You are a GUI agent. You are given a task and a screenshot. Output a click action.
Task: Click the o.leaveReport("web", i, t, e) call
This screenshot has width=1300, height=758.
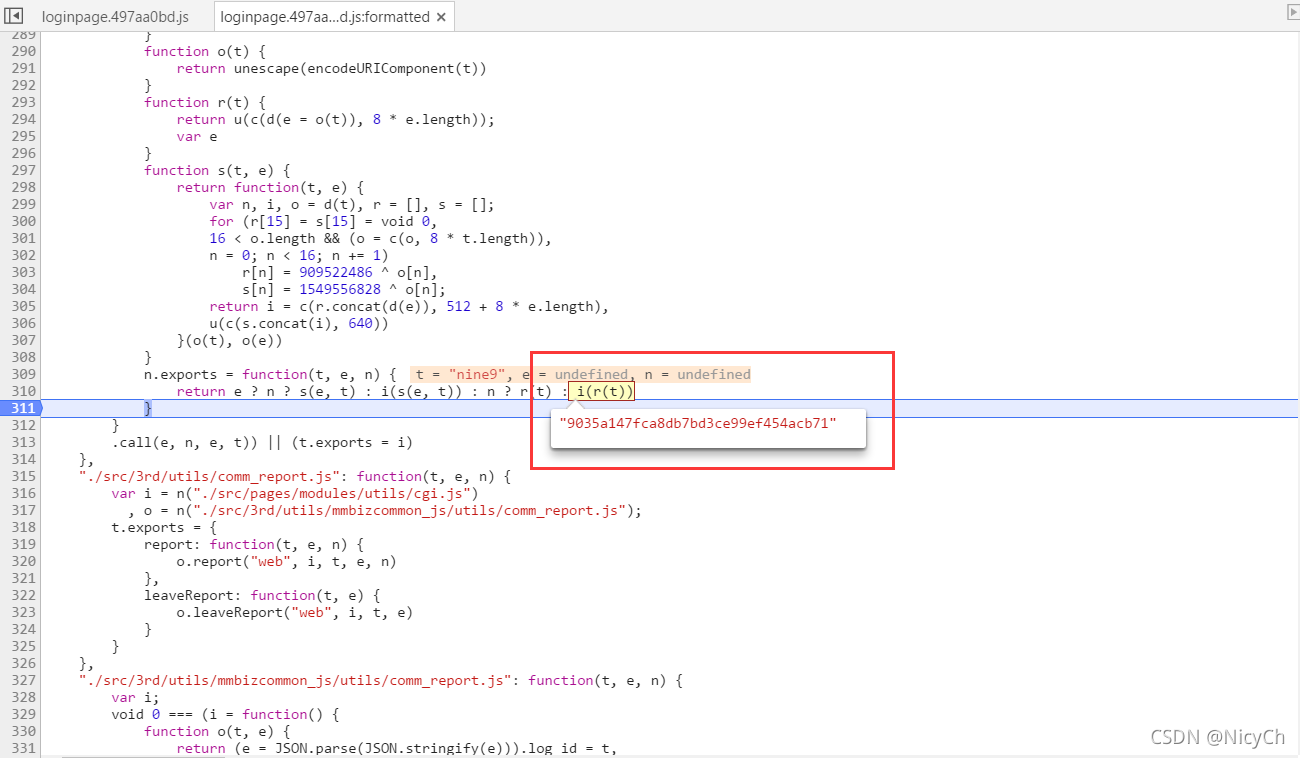point(295,612)
